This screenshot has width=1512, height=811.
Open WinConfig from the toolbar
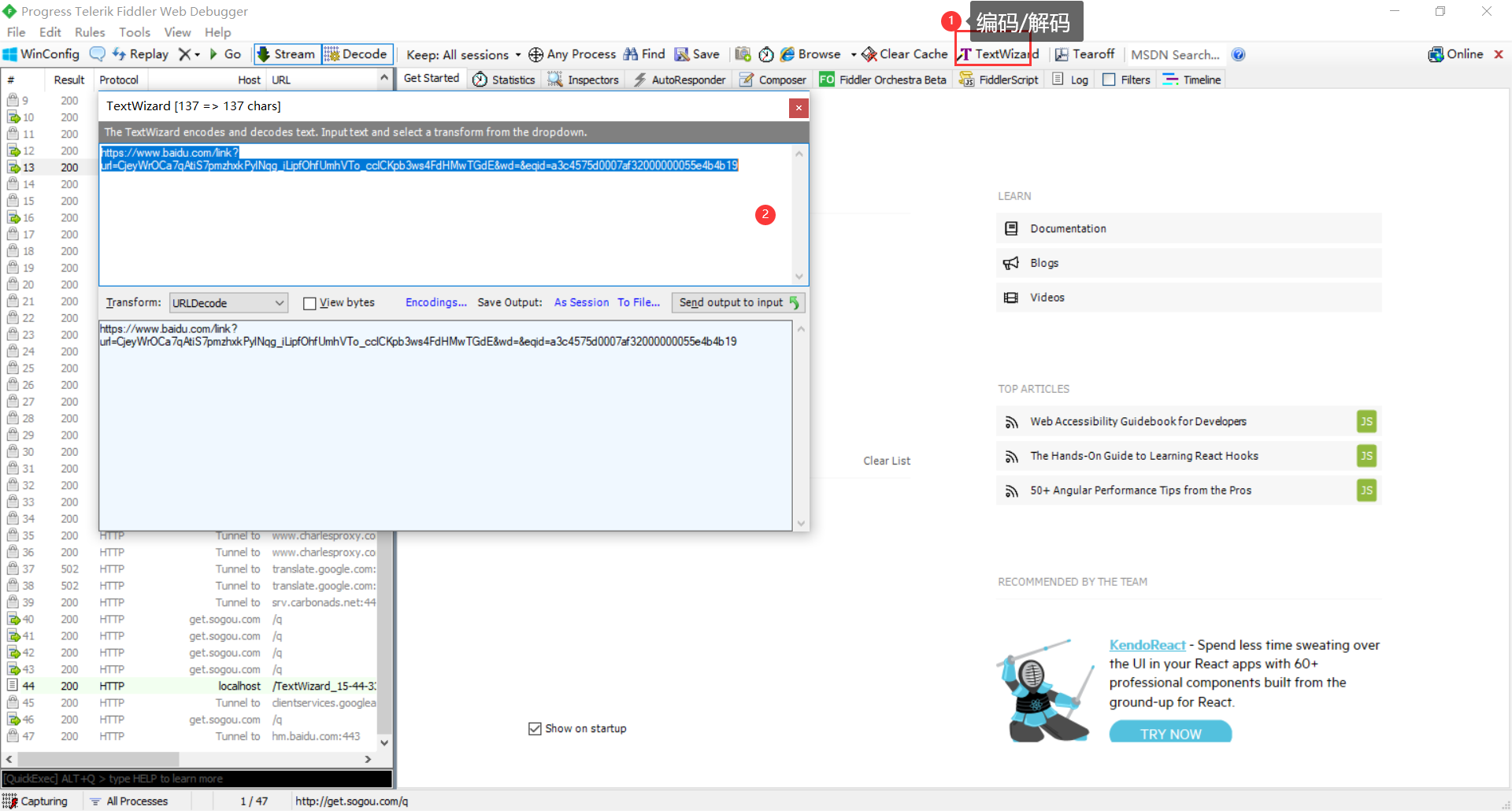42,54
